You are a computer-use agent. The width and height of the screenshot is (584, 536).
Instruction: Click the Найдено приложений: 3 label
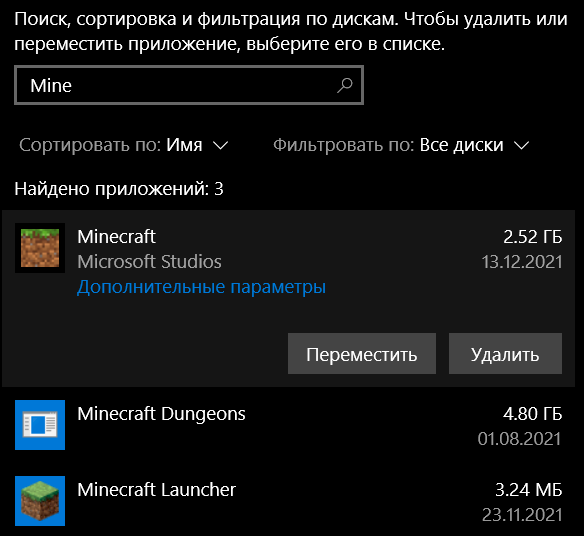[119, 189]
